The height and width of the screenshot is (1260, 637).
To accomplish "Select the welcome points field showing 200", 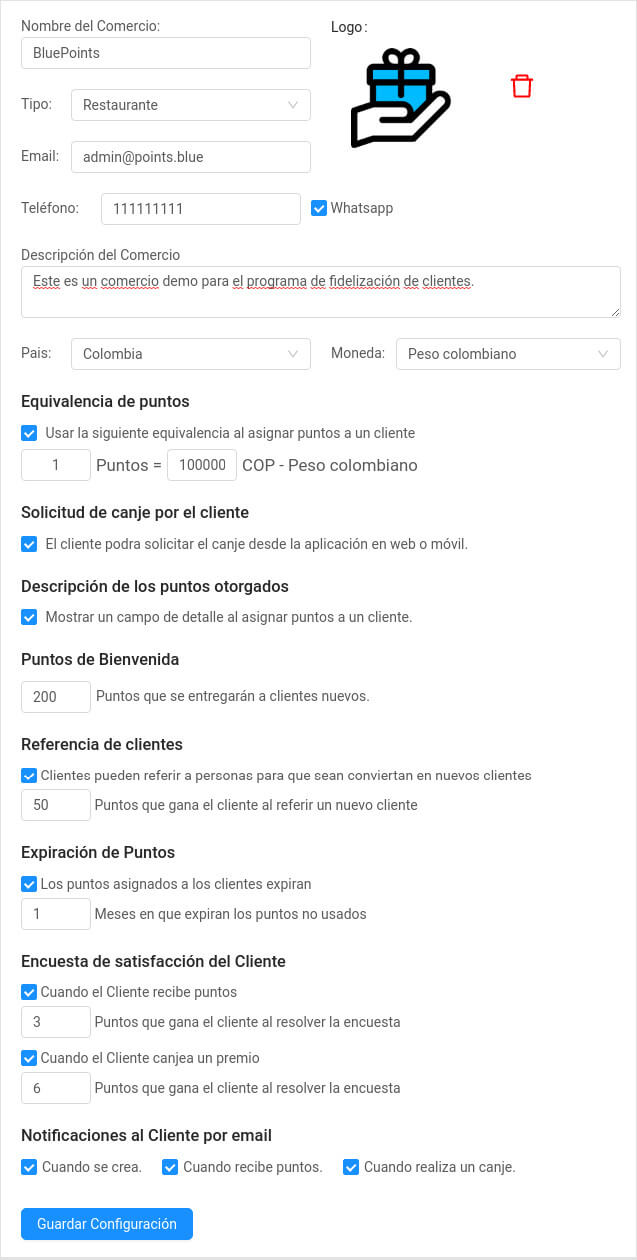I will pos(55,697).
